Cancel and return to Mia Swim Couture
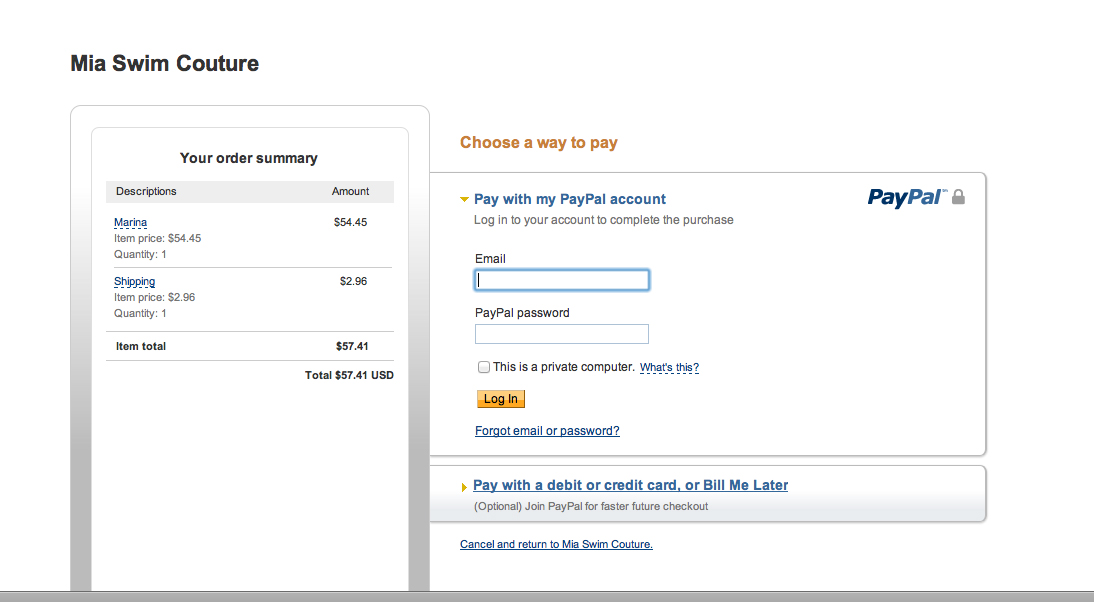Image resolution: width=1094 pixels, height=602 pixels. [556, 545]
